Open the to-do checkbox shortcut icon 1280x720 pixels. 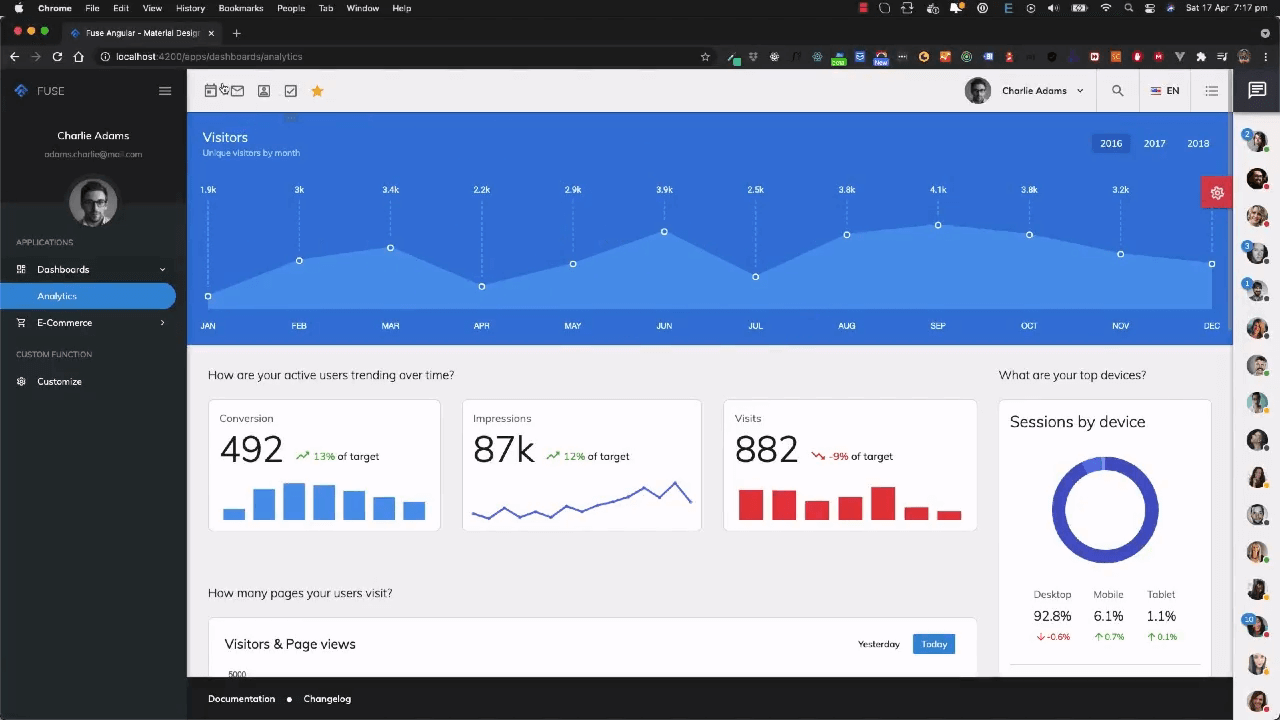click(x=291, y=91)
